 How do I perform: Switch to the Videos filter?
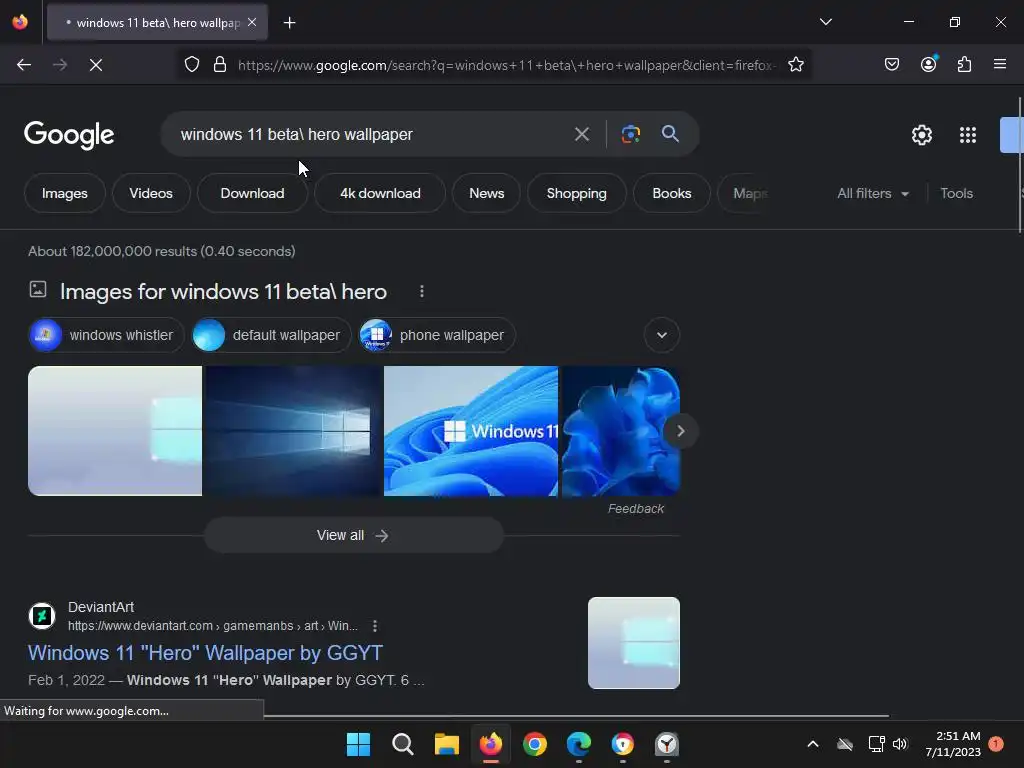coord(151,193)
